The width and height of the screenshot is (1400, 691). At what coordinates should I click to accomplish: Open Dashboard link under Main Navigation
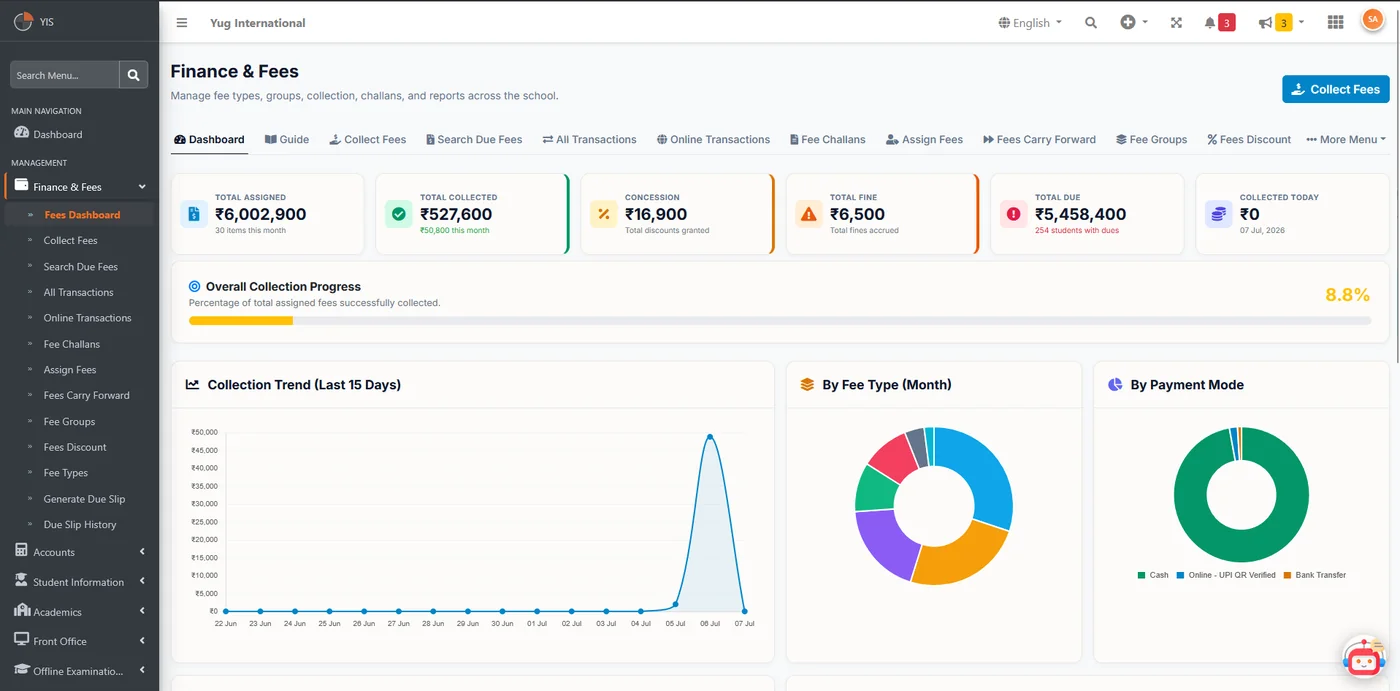(58, 134)
